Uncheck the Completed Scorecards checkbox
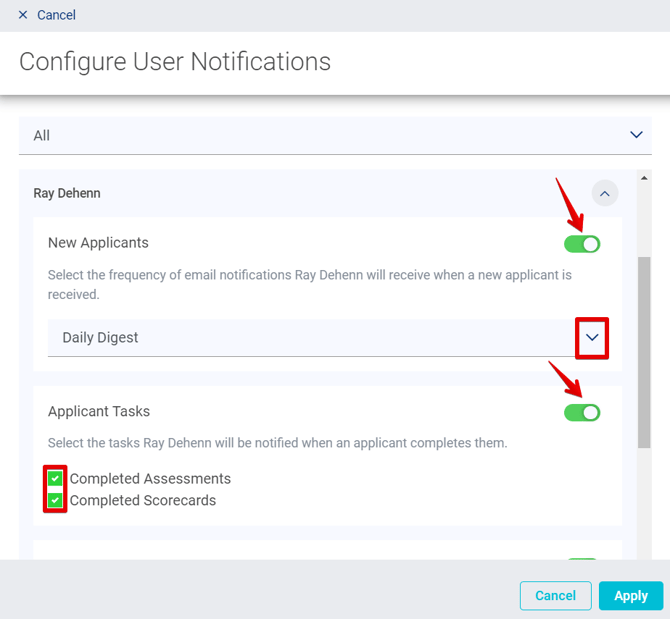 pyautogui.click(x=55, y=500)
